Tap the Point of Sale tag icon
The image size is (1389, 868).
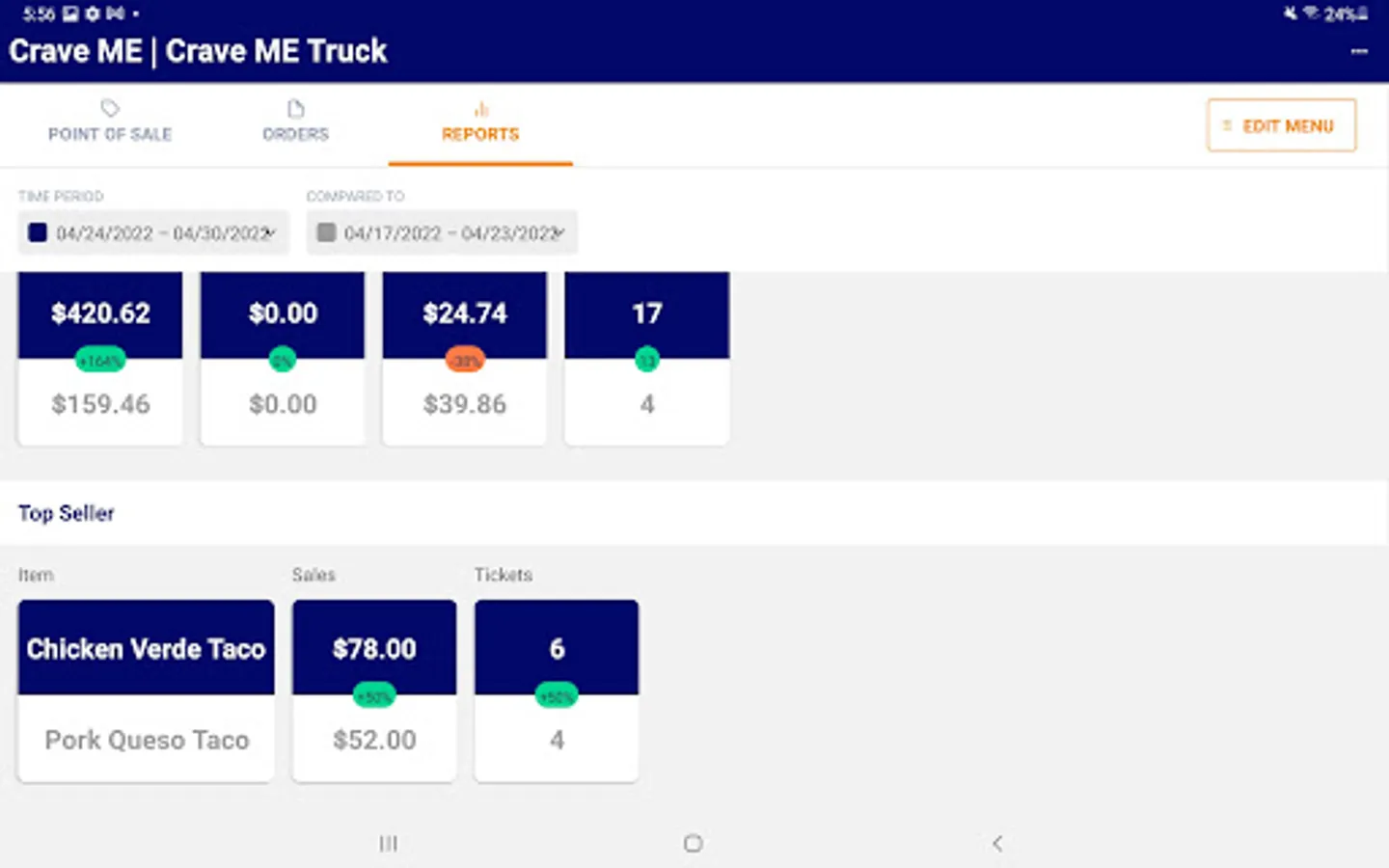(110, 108)
